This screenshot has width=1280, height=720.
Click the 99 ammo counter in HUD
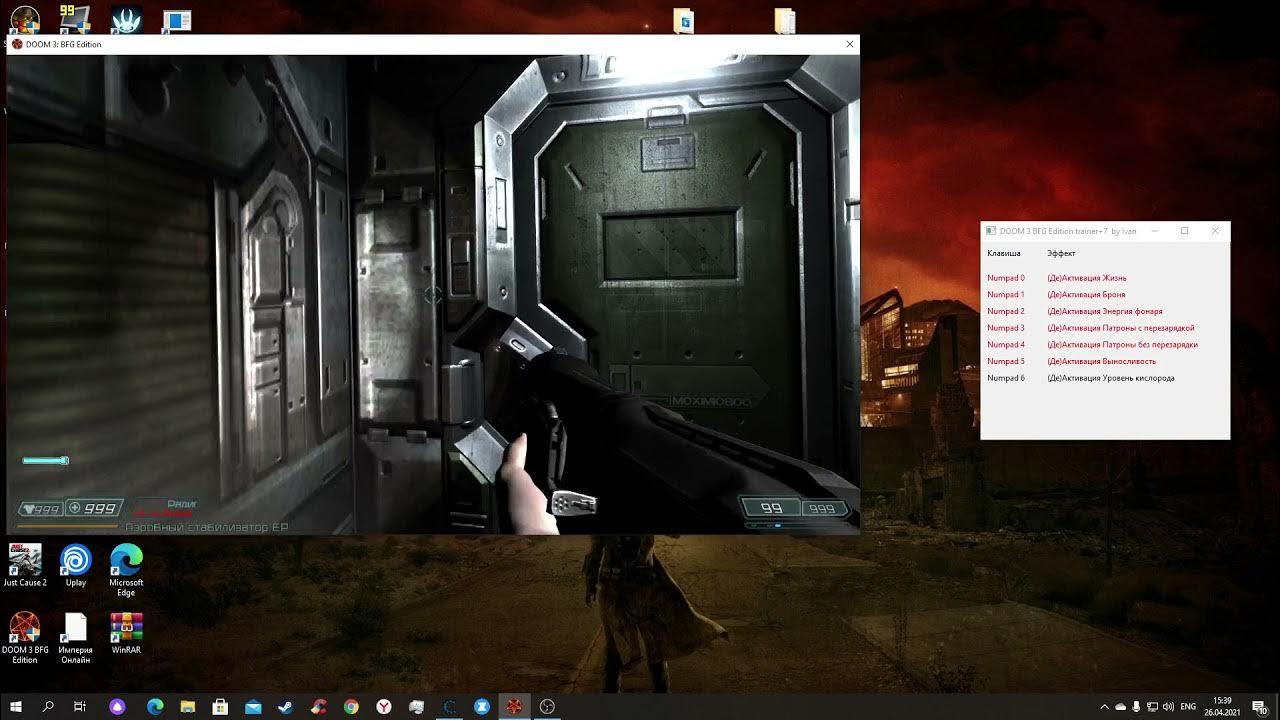click(771, 508)
